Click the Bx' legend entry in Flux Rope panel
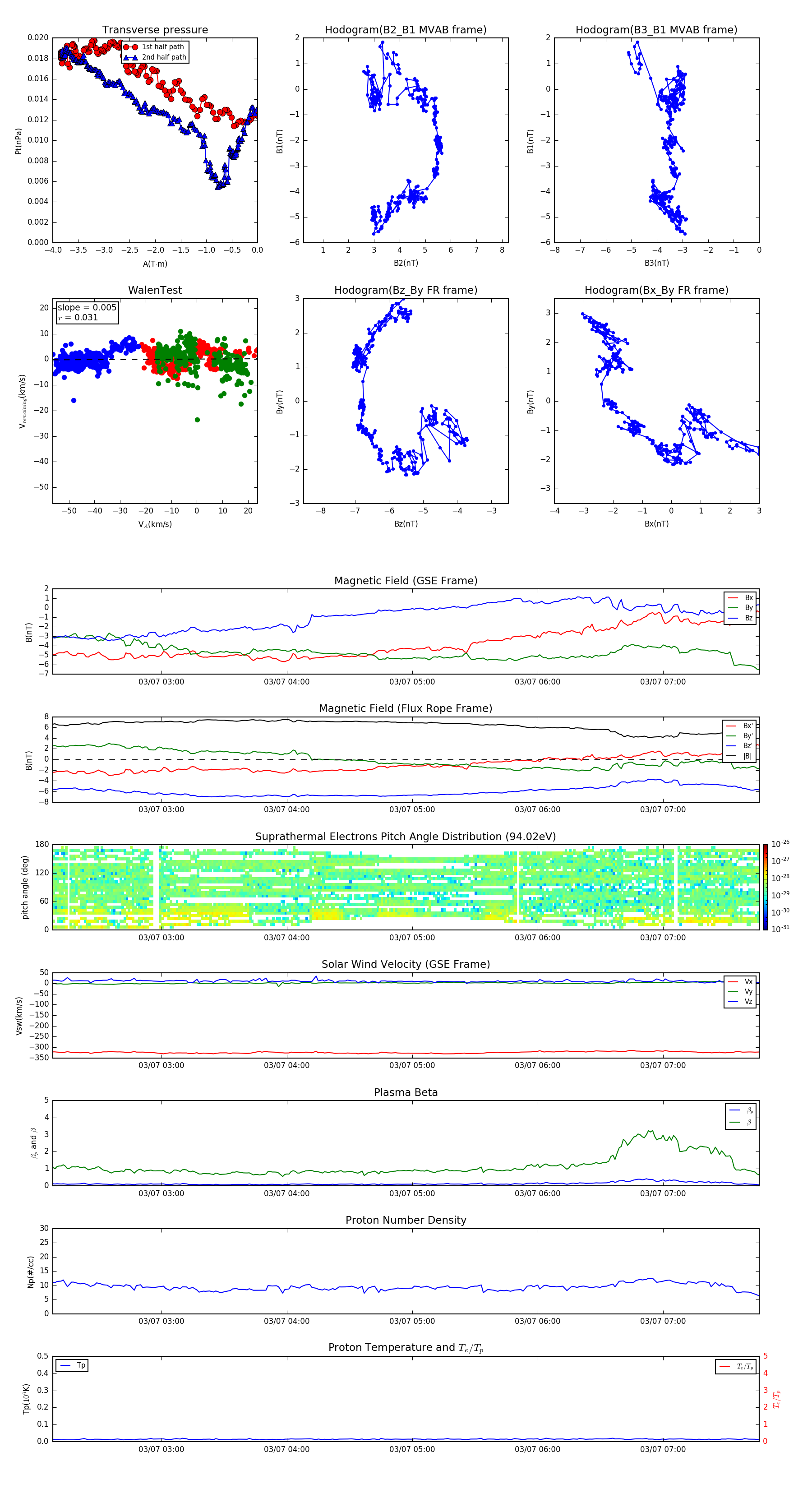812x1489 pixels. pos(740,726)
